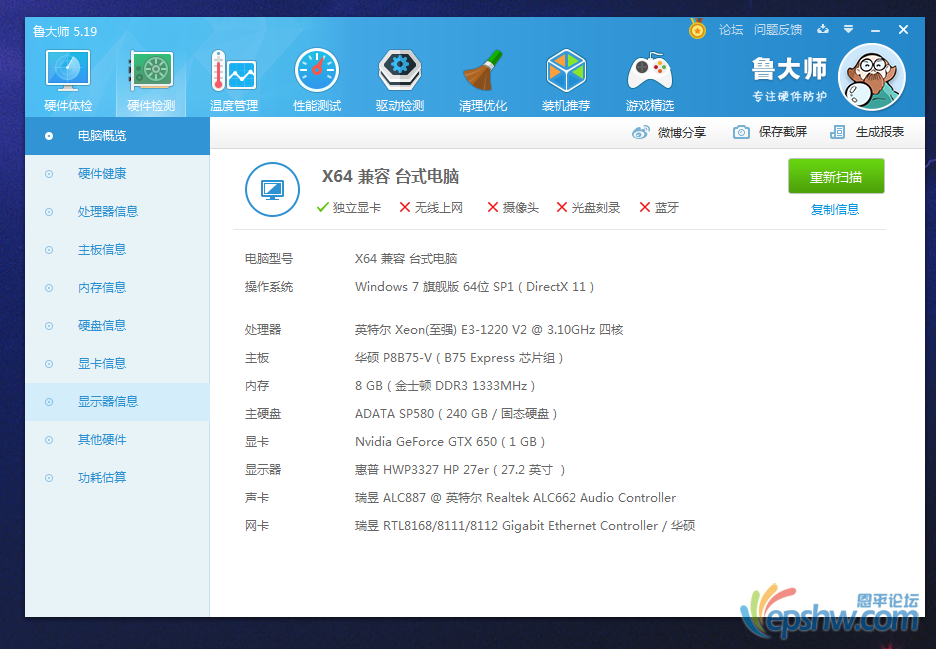Click the 光盘刻录 feature indicator

pyautogui.click(x=588, y=207)
